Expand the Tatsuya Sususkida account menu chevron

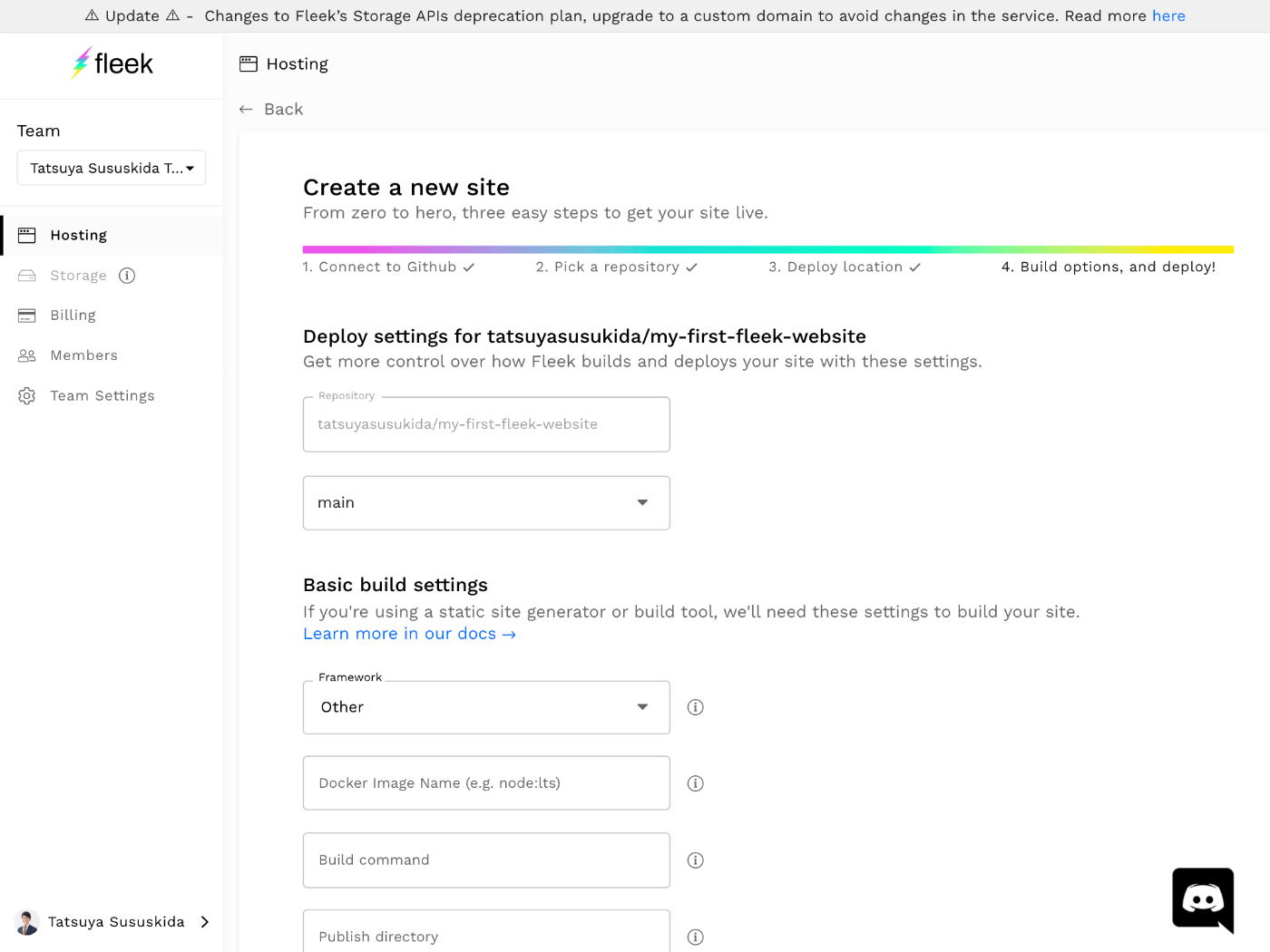[205, 922]
